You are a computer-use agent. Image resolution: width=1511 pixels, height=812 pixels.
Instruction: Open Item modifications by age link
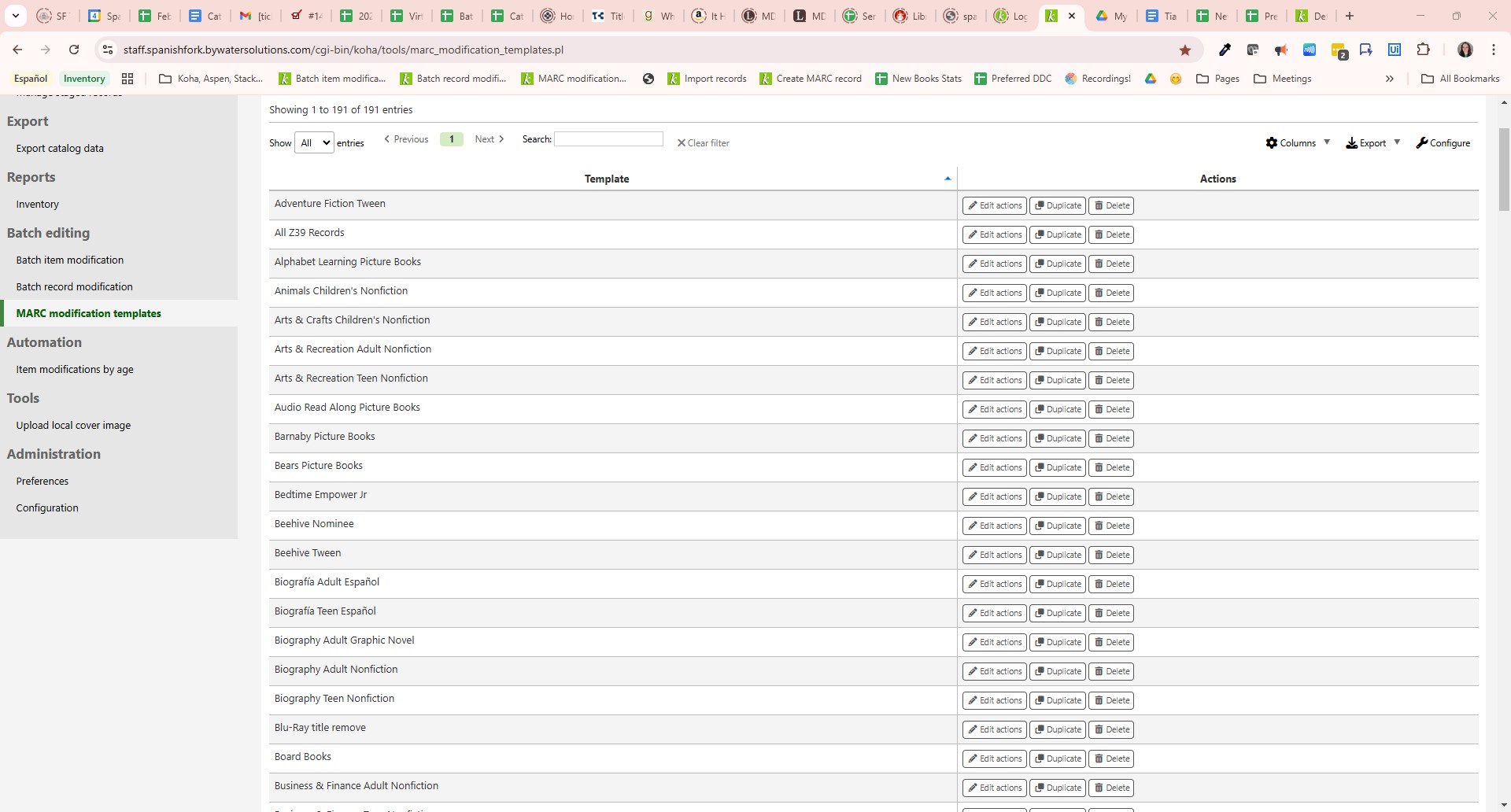click(75, 370)
